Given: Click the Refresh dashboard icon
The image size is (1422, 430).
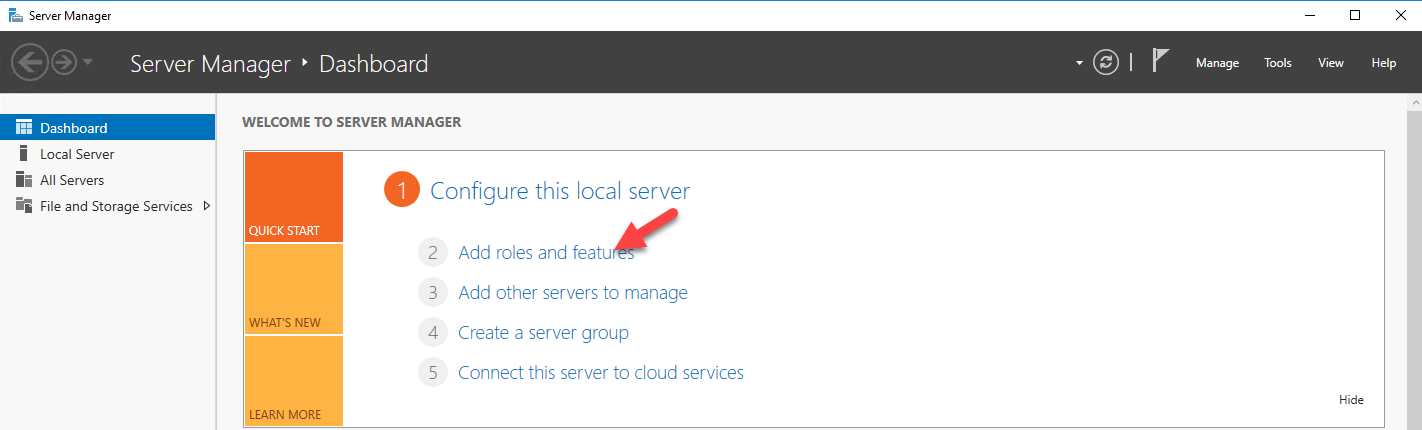Looking at the screenshot, I should point(1105,63).
